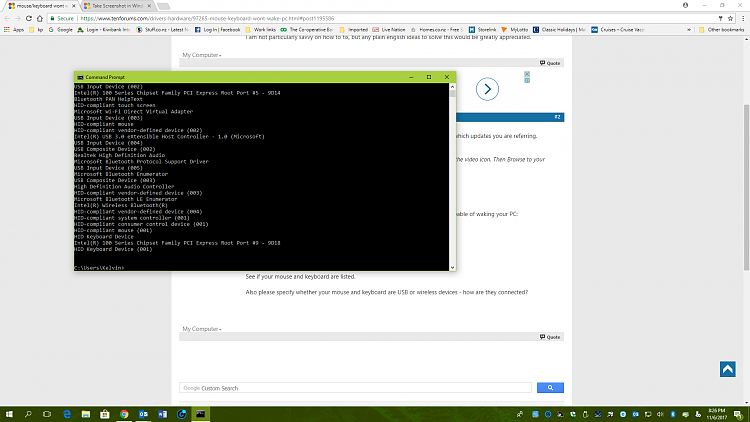
Task: Open Task View on the taskbar
Action: [x=45, y=413]
